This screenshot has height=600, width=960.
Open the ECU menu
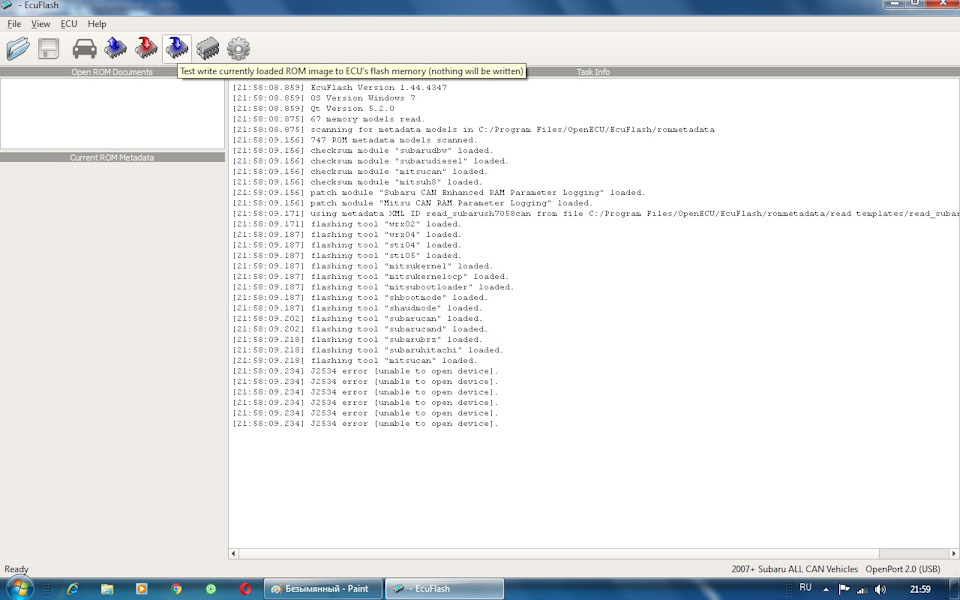(69, 24)
